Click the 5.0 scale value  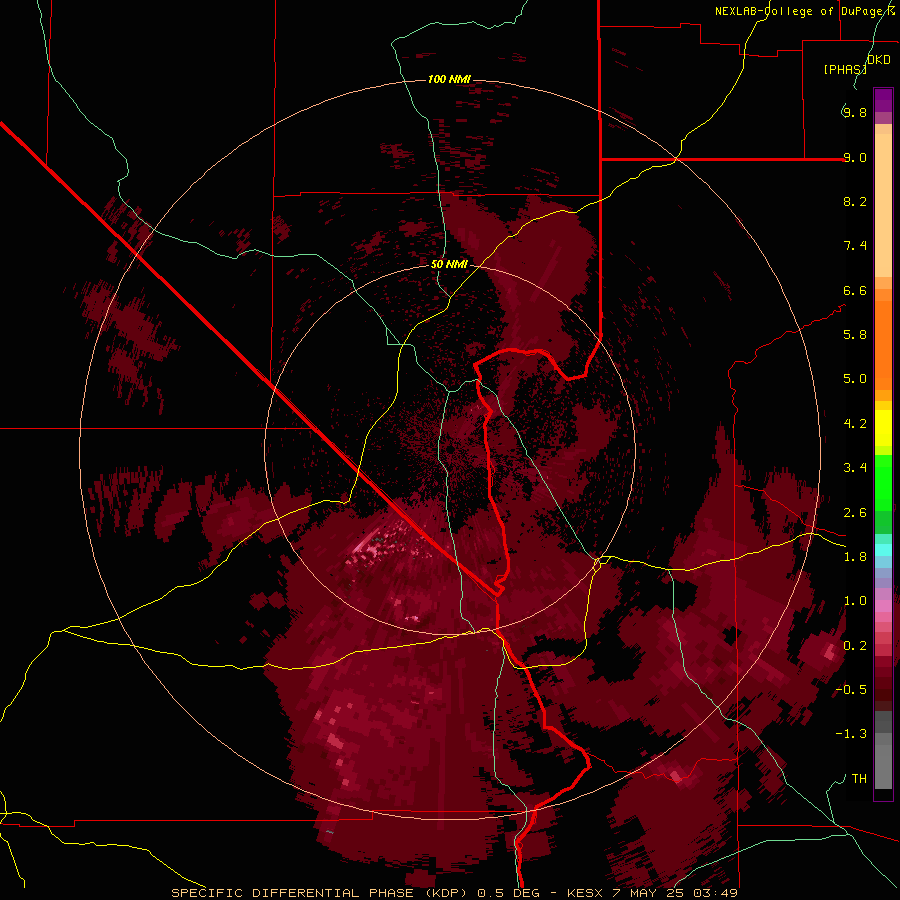pyautogui.click(x=855, y=379)
